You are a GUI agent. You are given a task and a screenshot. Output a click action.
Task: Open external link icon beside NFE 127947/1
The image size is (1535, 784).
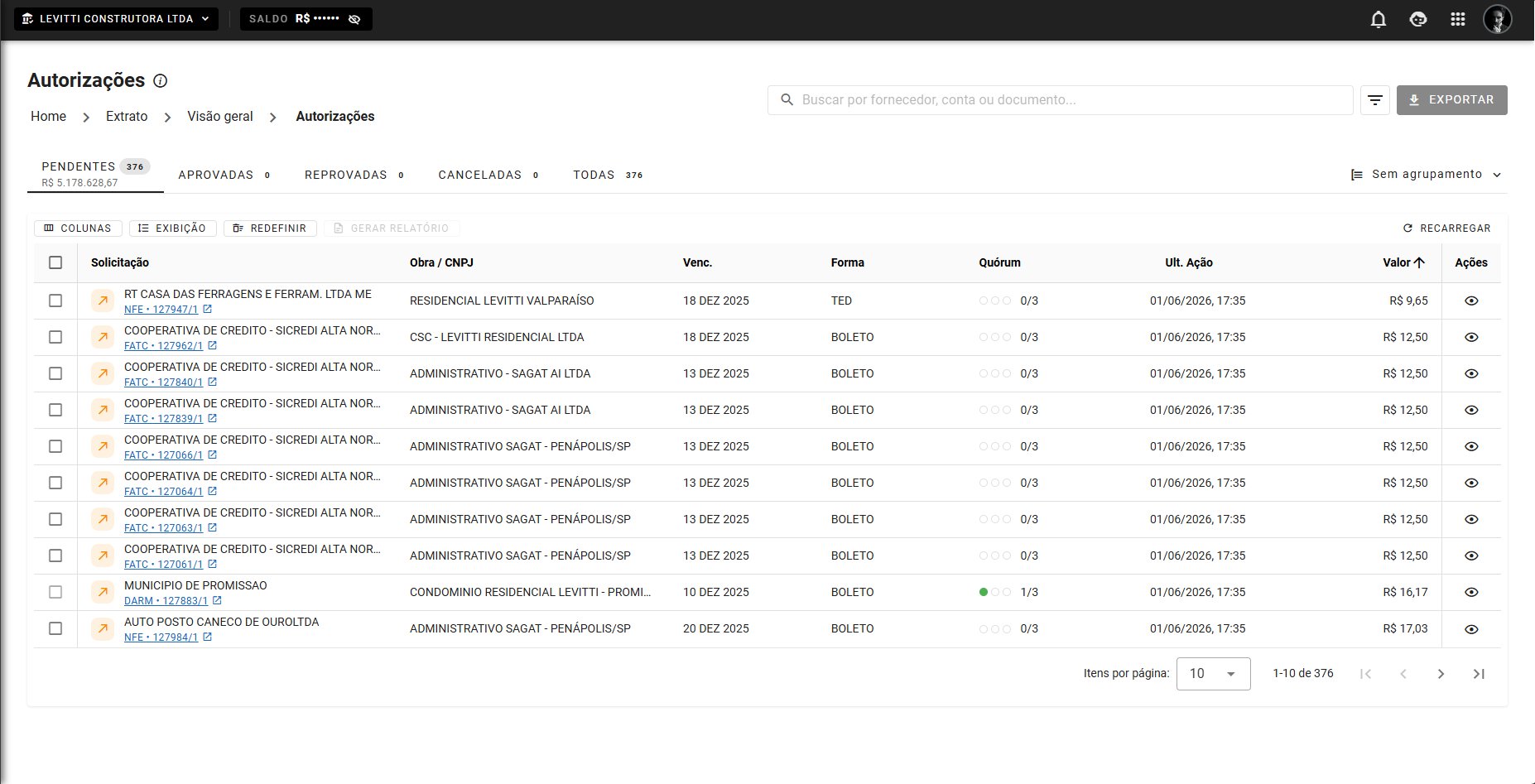tap(208, 310)
